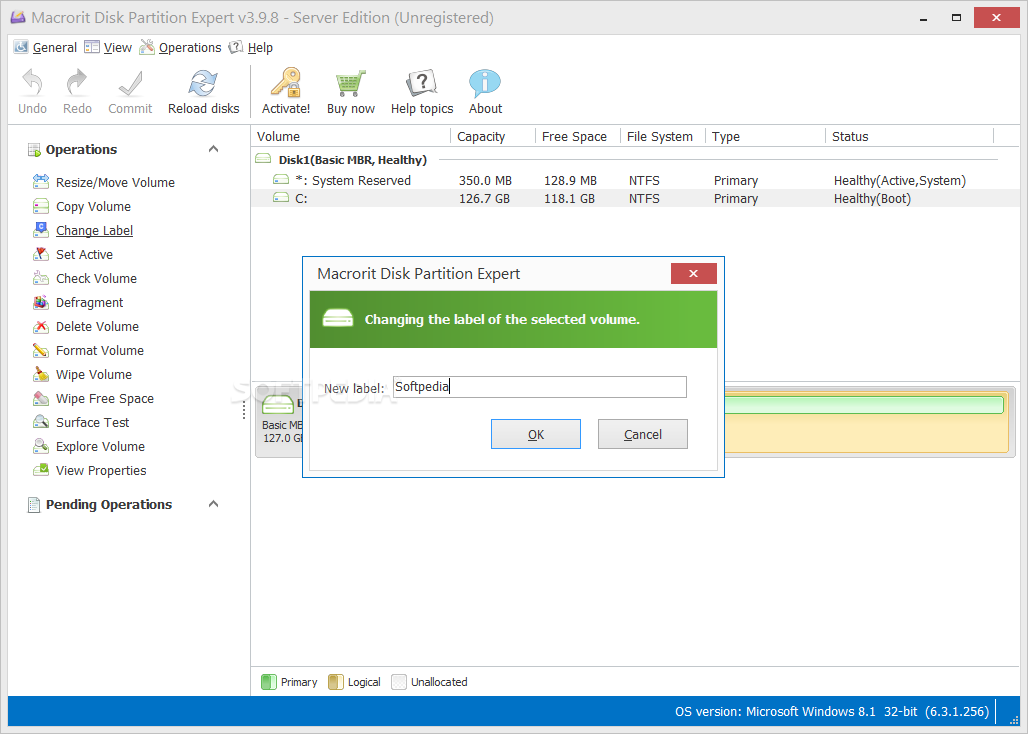1028x734 pixels.
Task: Click the Pending Operations header icon
Action: pyautogui.click(x=34, y=505)
